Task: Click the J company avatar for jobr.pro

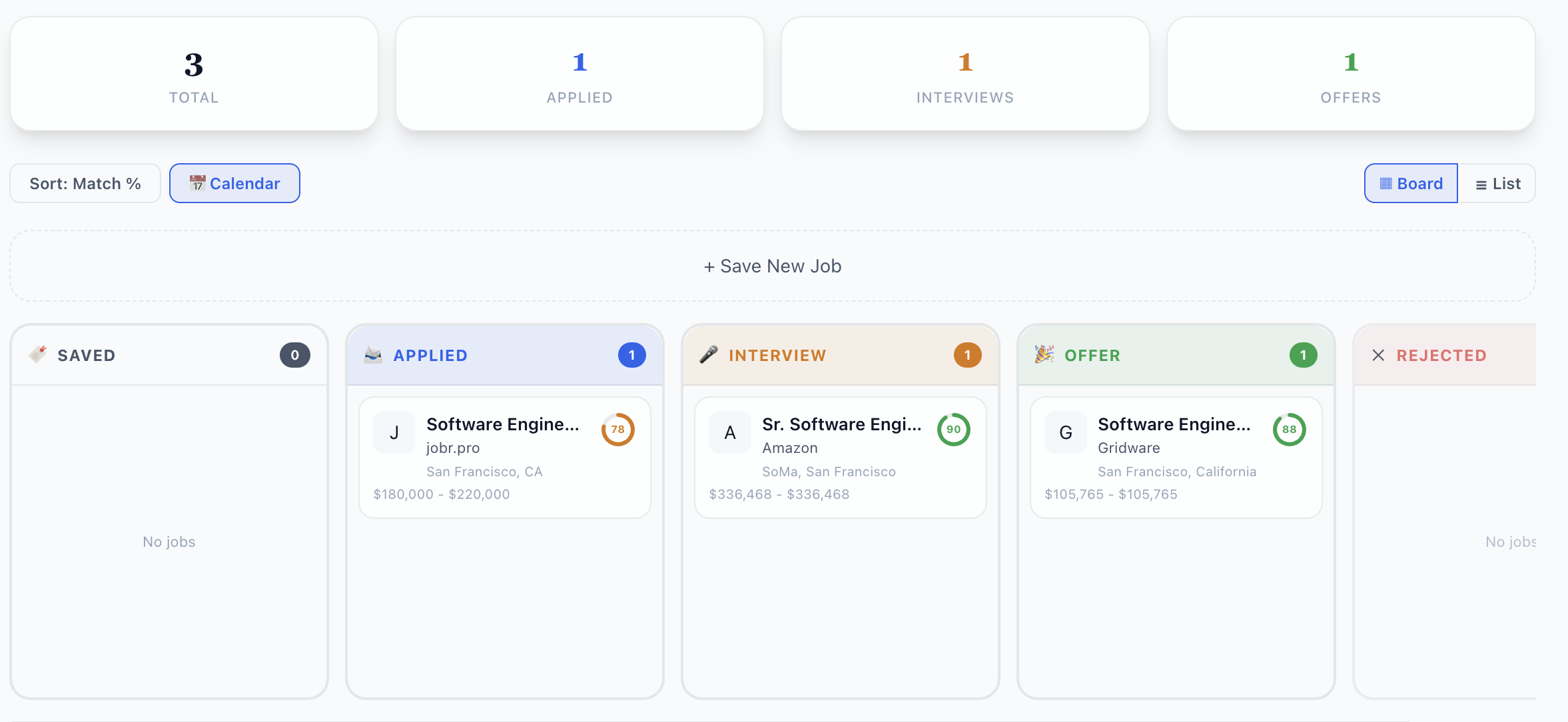Action: tap(394, 433)
